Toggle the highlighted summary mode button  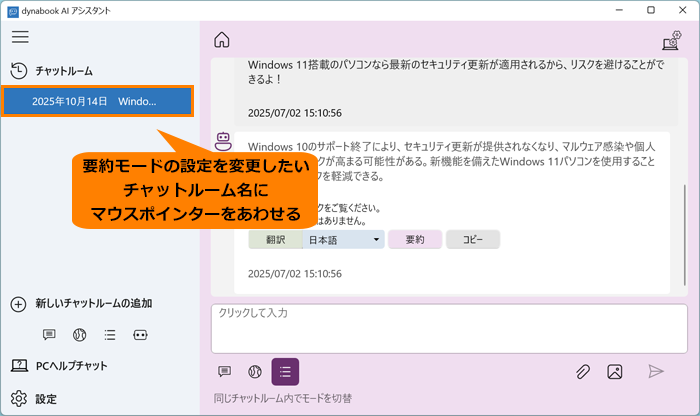coord(285,371)
